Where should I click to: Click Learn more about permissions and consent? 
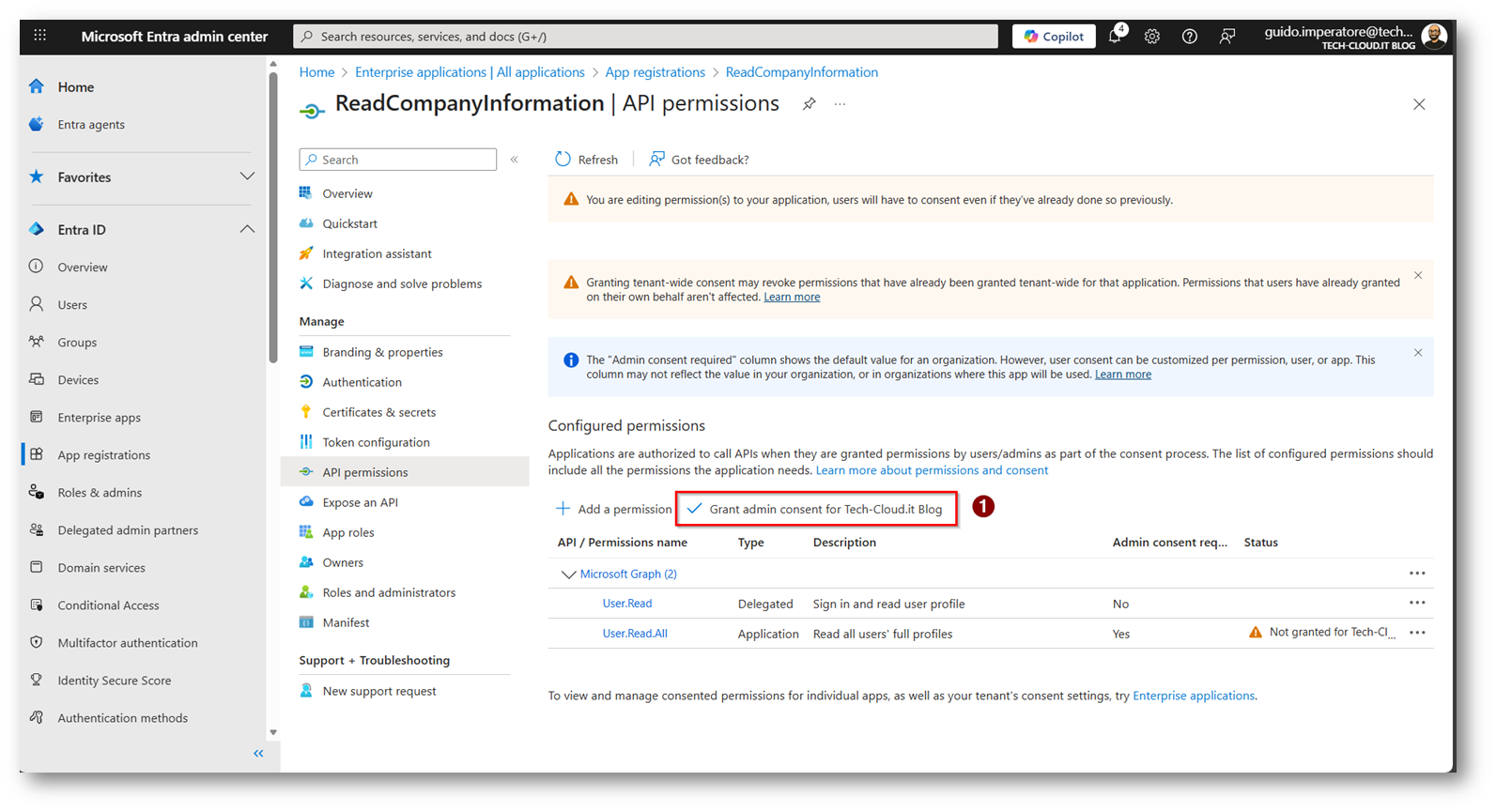pyautogui.click(x=932, y=470)
